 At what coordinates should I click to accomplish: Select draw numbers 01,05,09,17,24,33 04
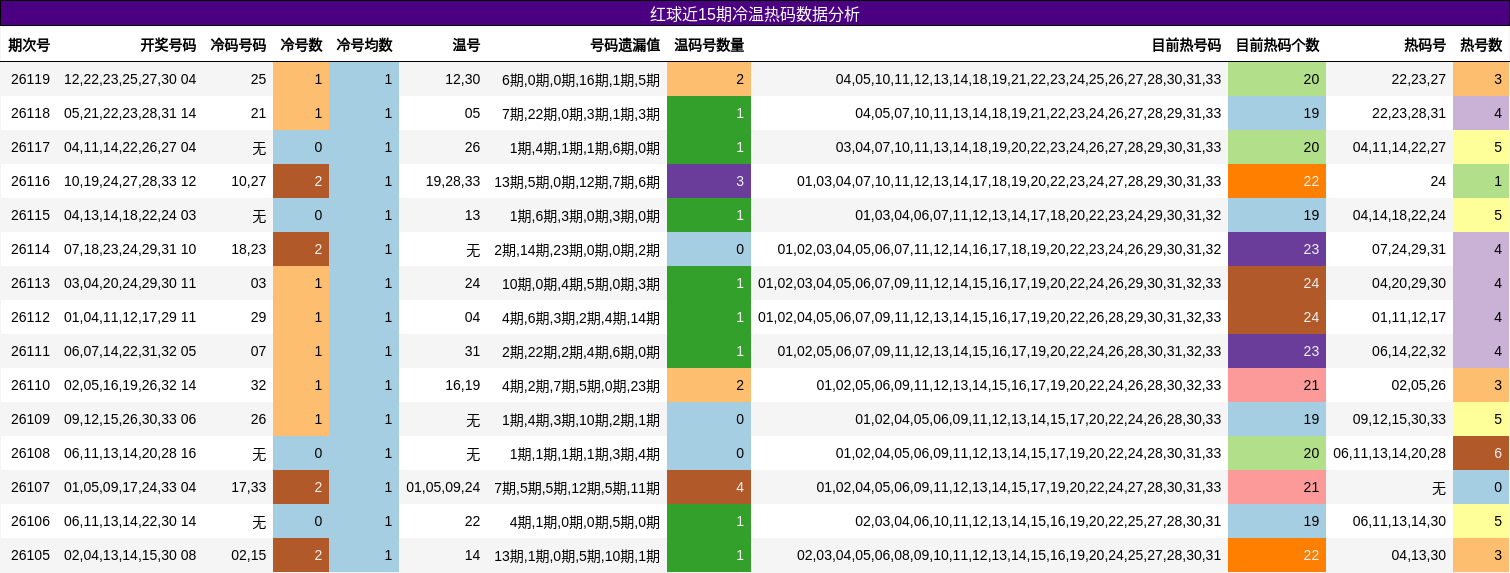point(130,487)
